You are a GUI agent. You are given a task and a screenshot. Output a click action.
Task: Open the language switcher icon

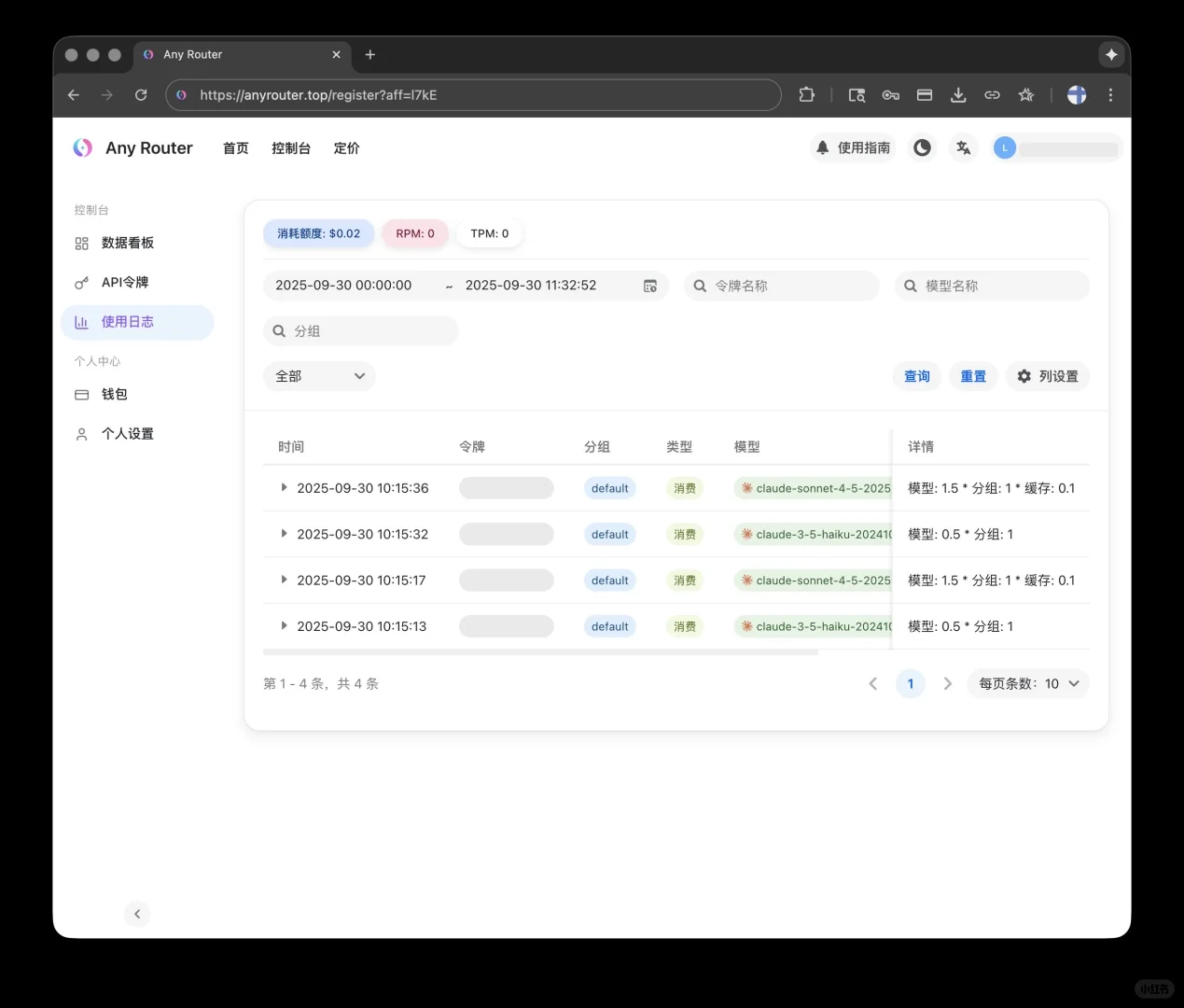963,147
